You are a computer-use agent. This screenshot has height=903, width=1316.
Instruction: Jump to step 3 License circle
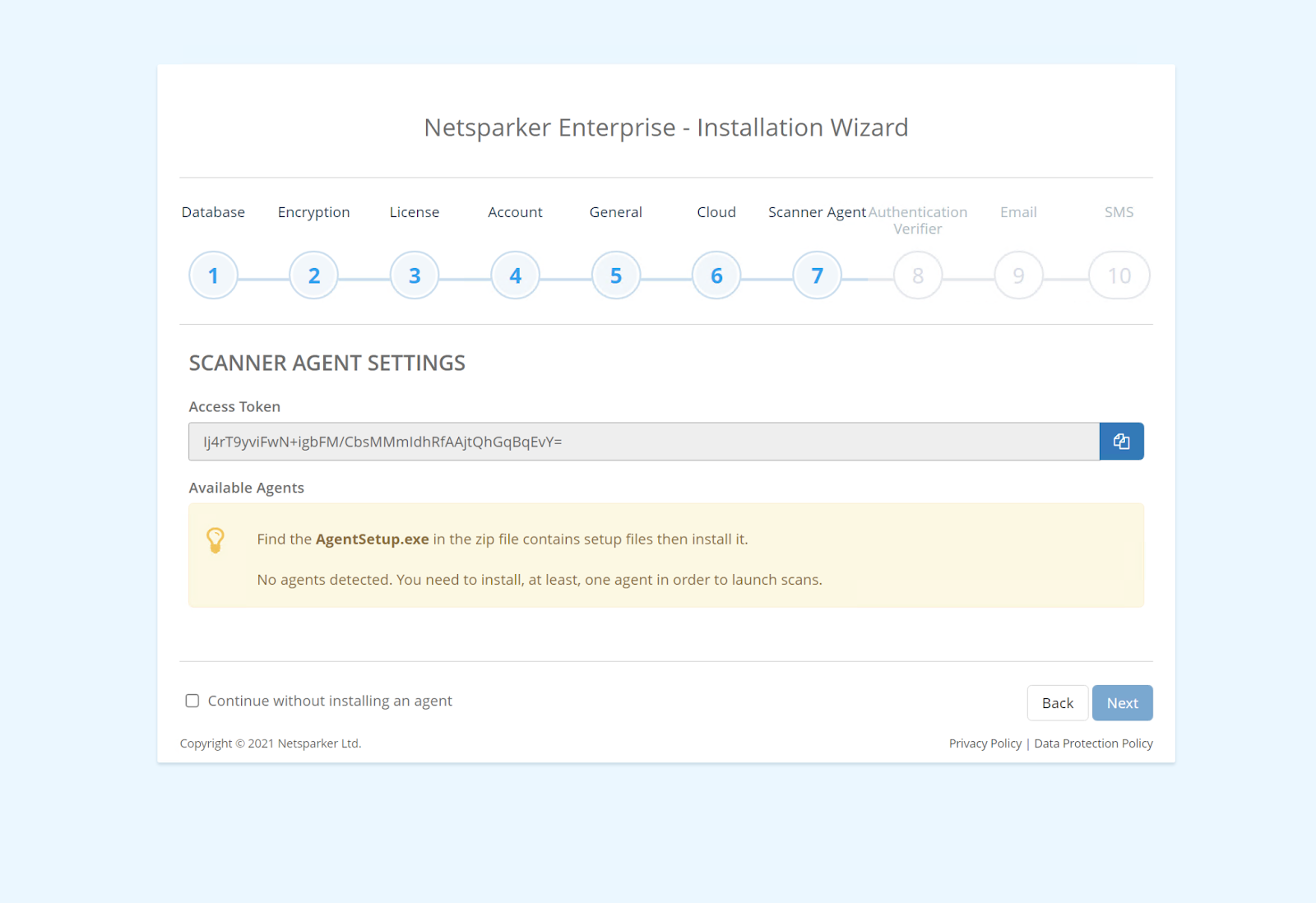pyautogui.click(x=415, y=276)
